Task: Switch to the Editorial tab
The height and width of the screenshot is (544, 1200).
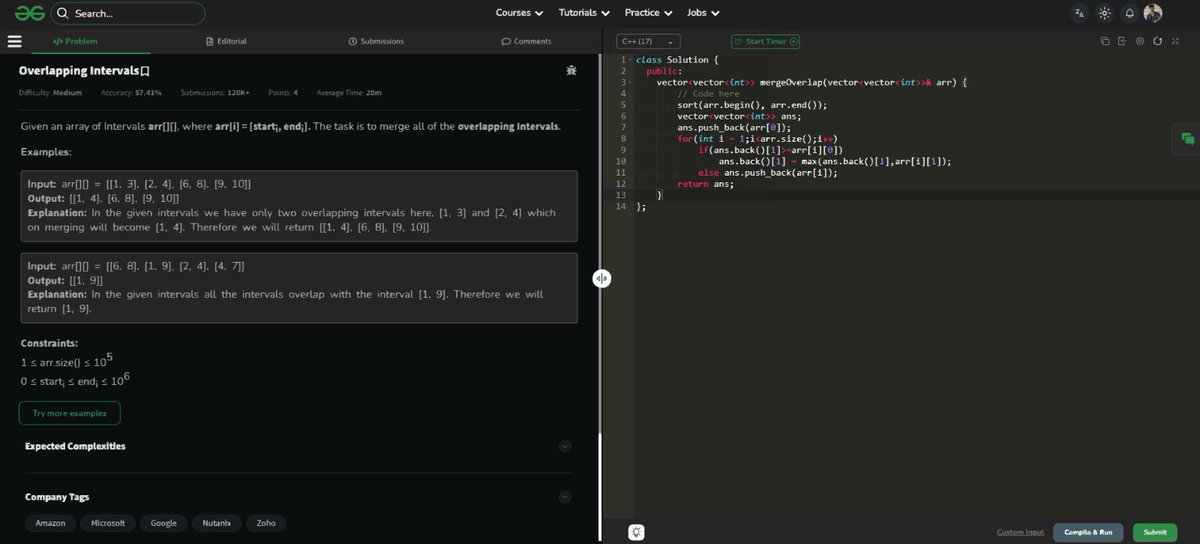Action: pos(225,42)
